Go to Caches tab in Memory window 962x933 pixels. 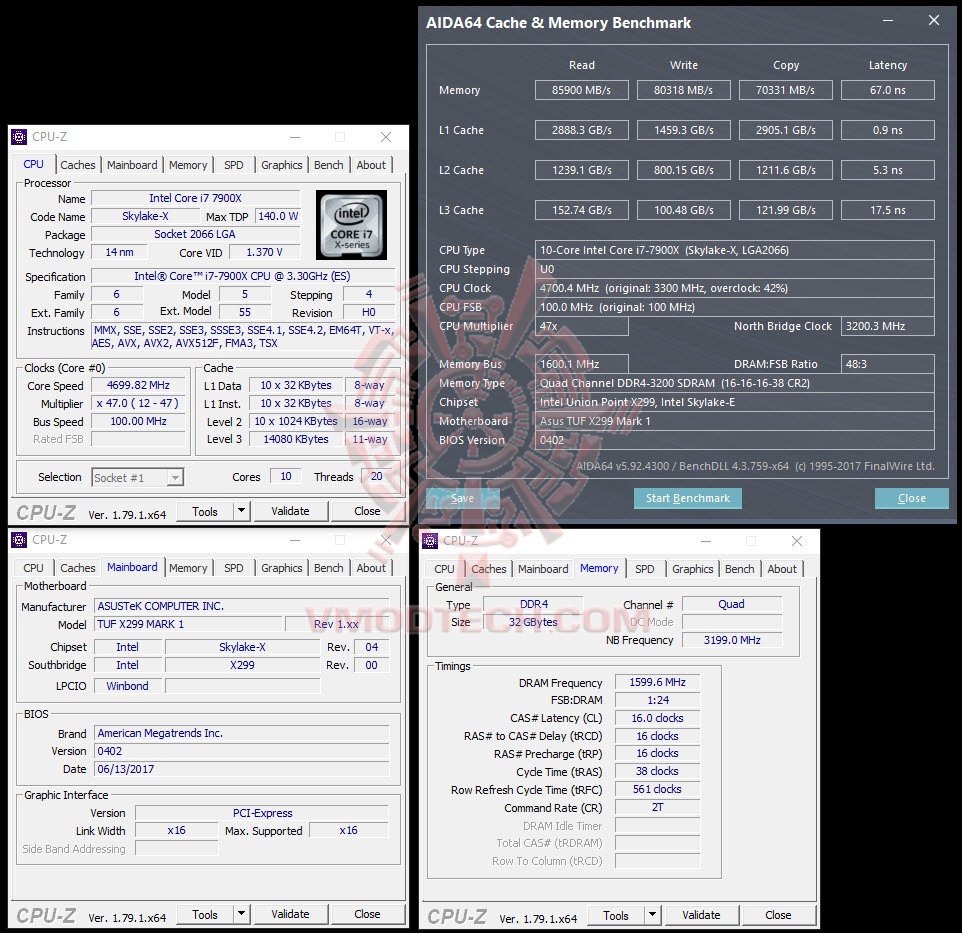click(x=489, y=569)
